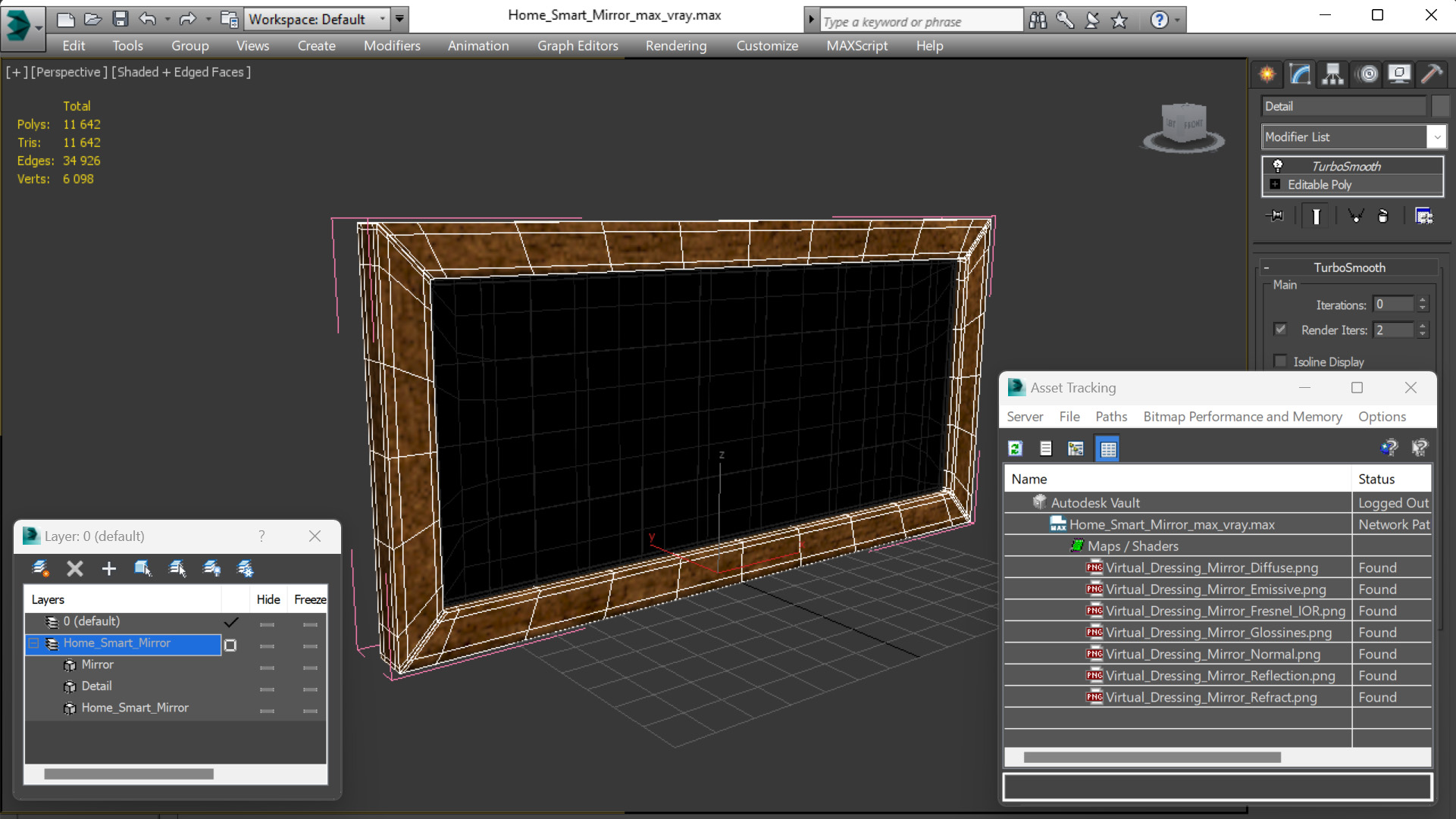1456x819 pixels.
Task: Click the object color swatch beside Detail
Action: tap(1440, 106)
